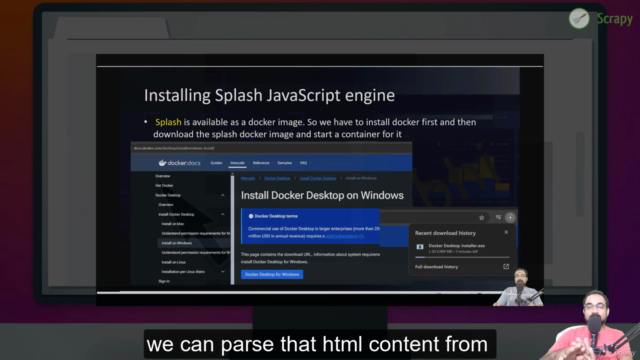Screen dimensions: 640x360
Task: Click the Docker Desktop Installer.exe file icon
Action: click(x=420, y=247)
